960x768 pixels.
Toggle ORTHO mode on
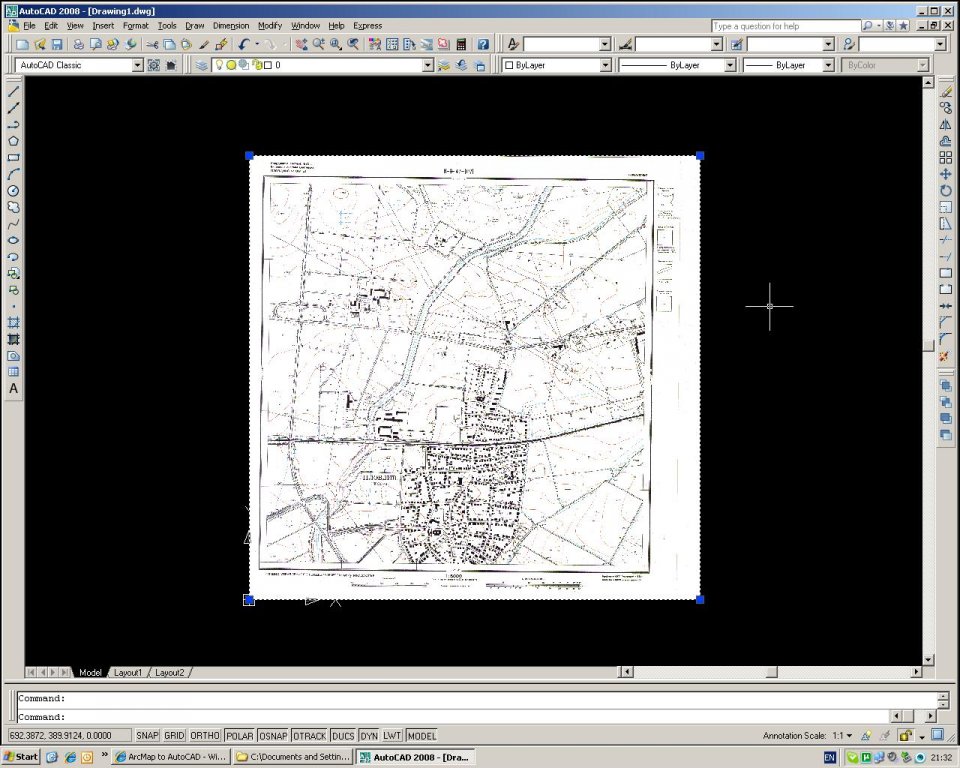pos(205,736)
